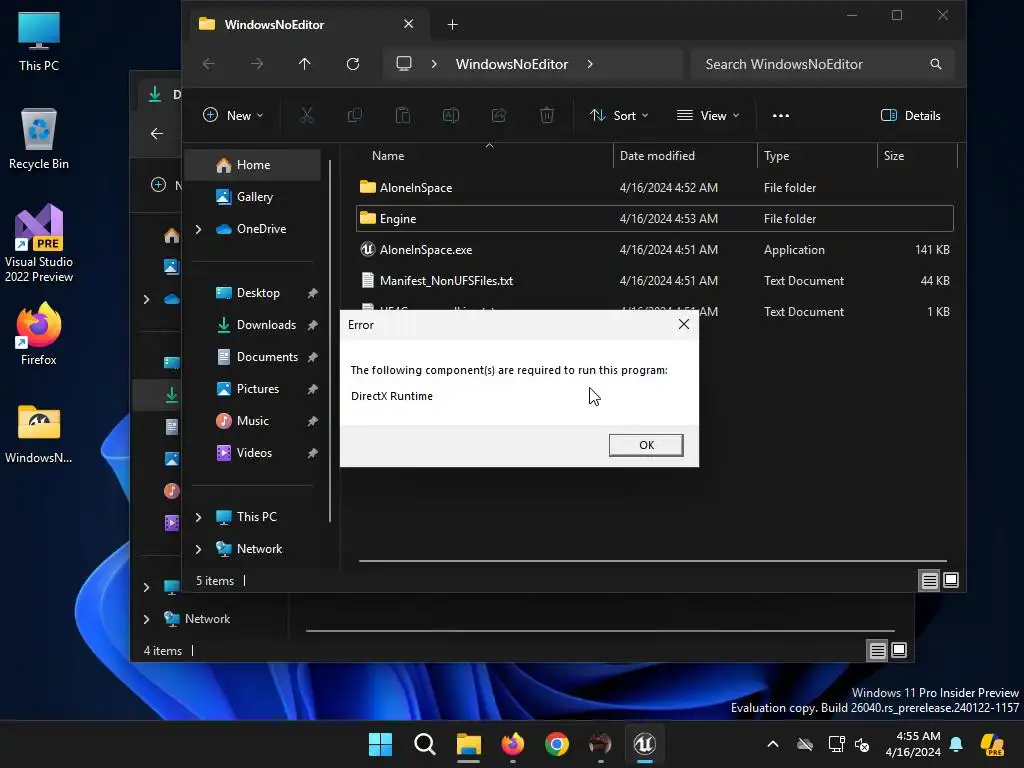Click the Cut scissors icon
The height and width of the screenshot is (768, 1024).
tap(306, 116)
